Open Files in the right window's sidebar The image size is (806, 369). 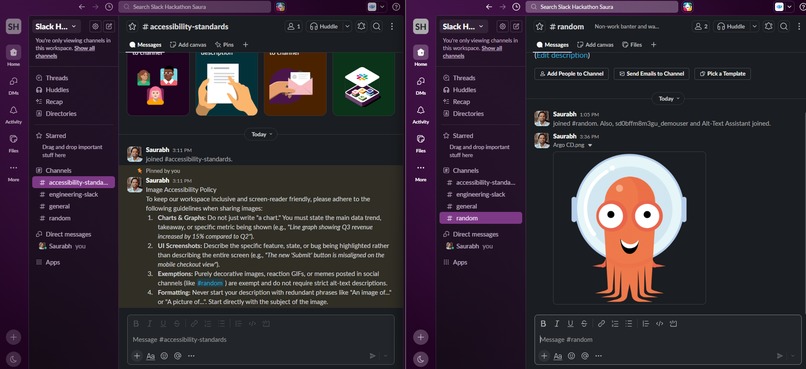click(420, 143)
